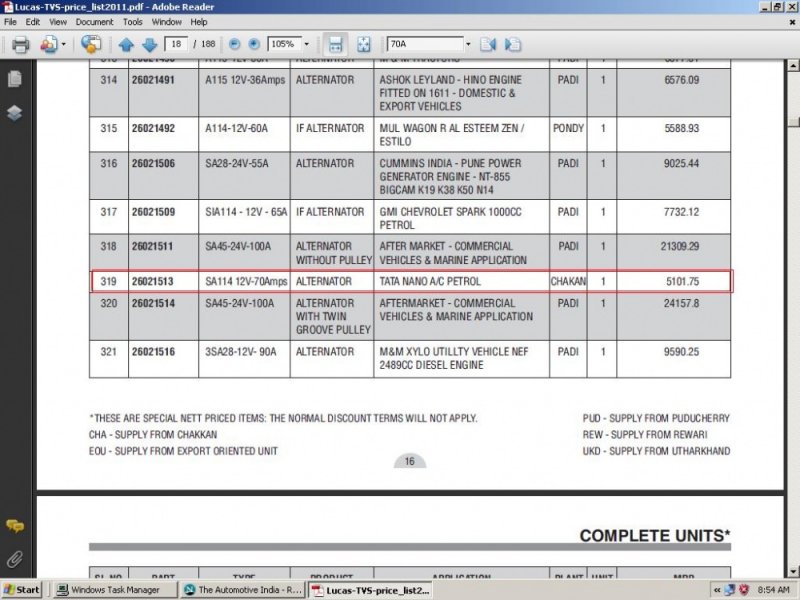This screenshot has width=800, height=600.
Task: Click the fit full page icon
Action: (x=363, y=45)
